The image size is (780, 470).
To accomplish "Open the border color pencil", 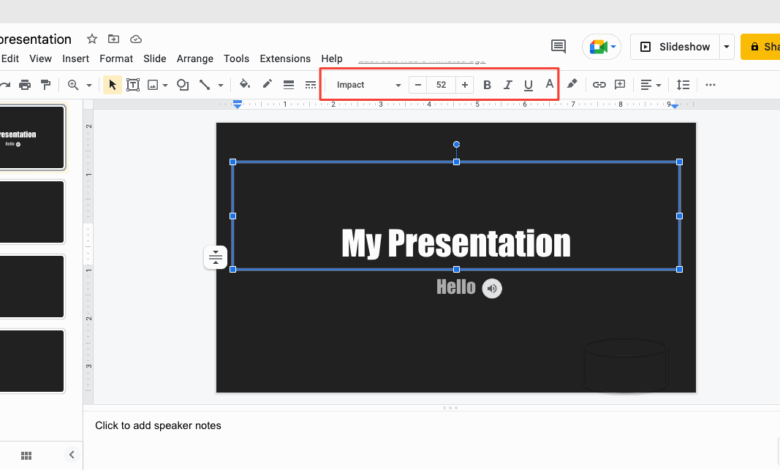I will pyautogui.click(x=267, y=84).
